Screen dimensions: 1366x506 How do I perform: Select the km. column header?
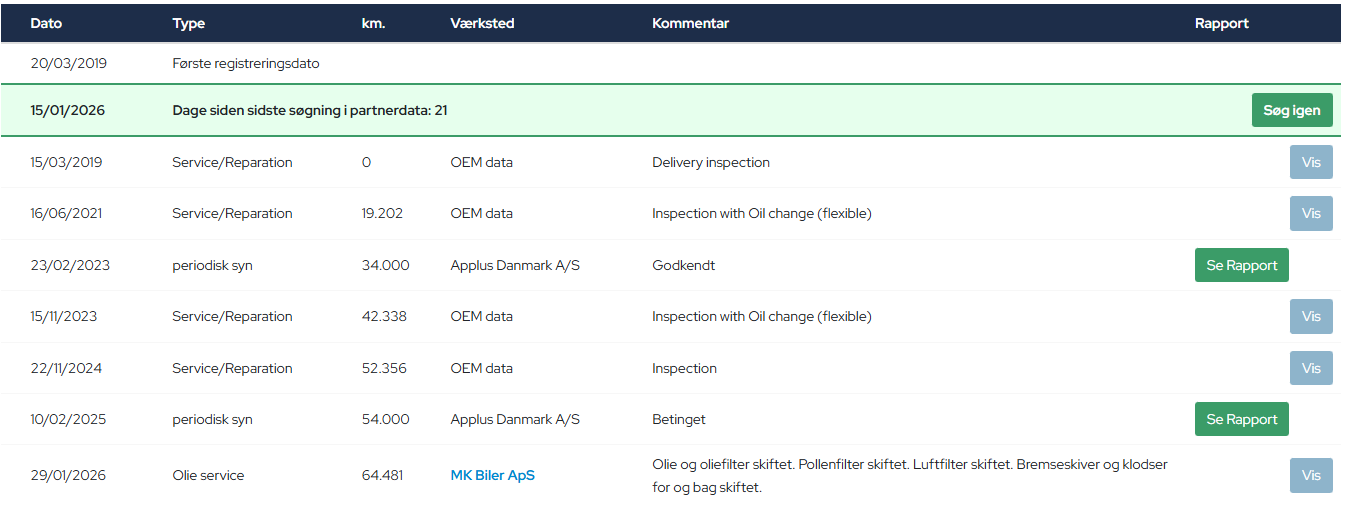coord(373,23)
